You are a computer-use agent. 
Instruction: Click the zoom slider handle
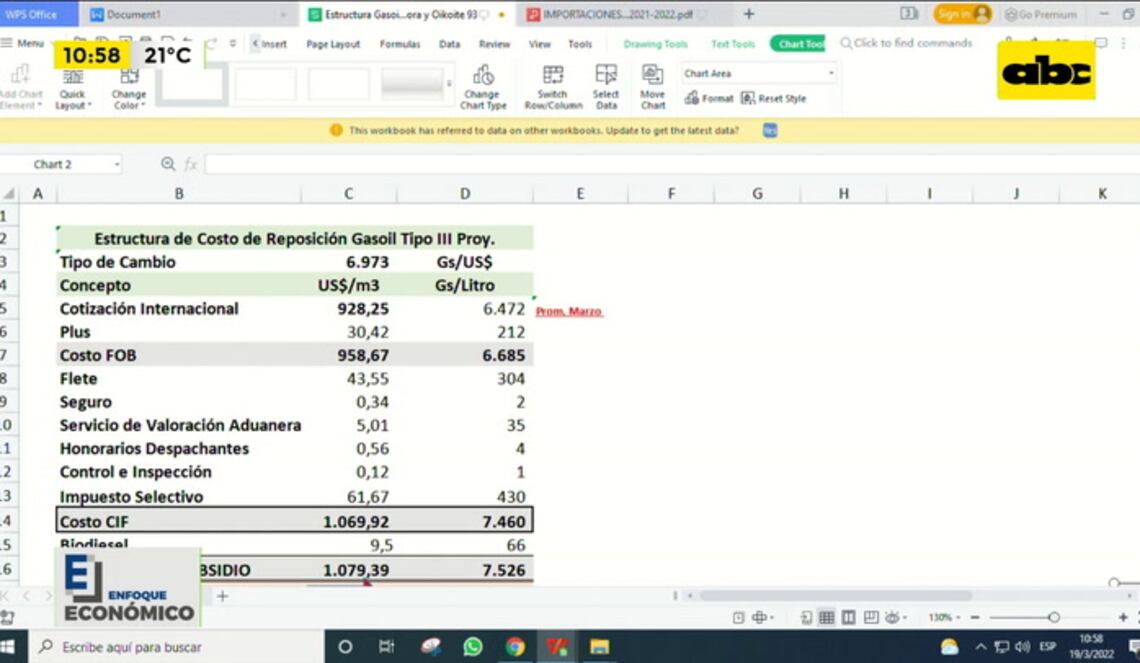click(1053, 618)
